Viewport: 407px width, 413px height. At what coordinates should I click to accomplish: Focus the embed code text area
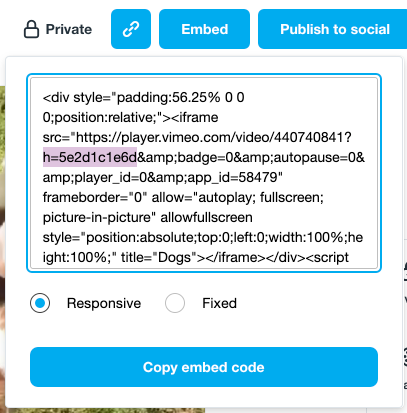click(x=204, y=173)
